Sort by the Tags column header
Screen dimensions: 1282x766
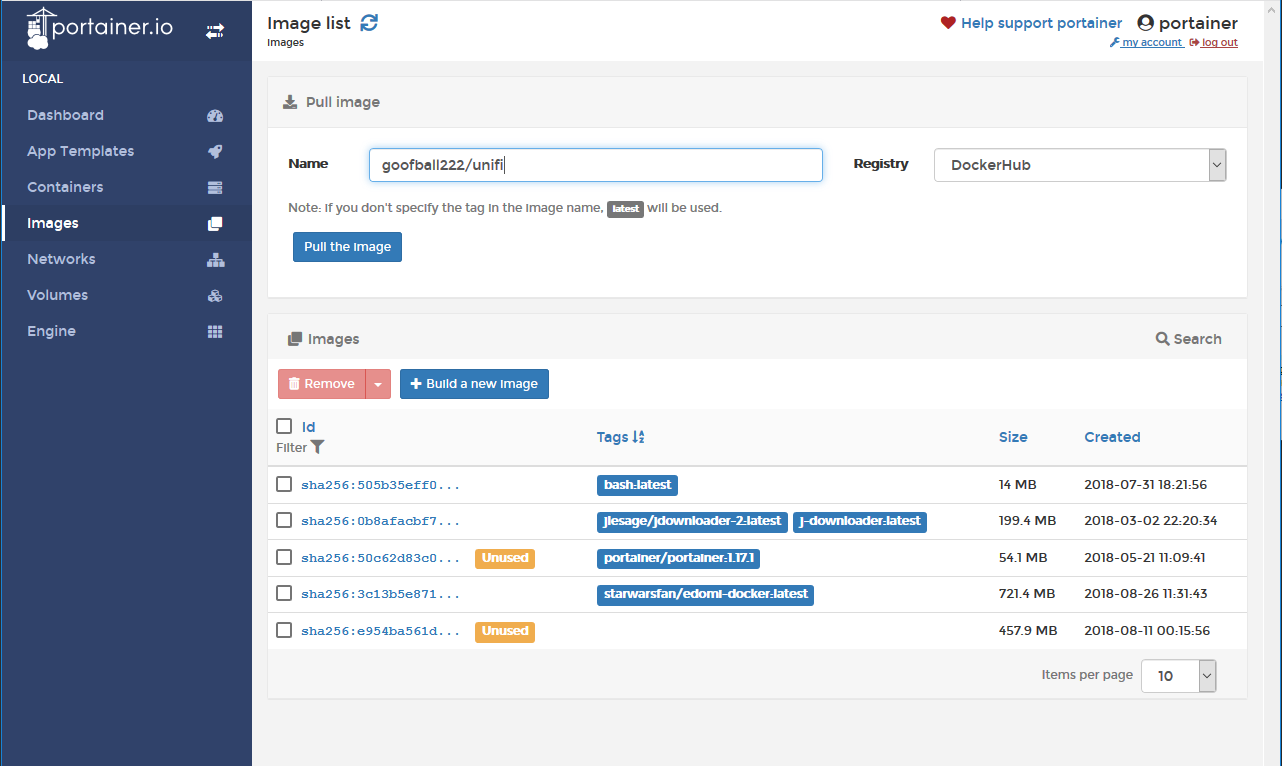tap(612, 437)
